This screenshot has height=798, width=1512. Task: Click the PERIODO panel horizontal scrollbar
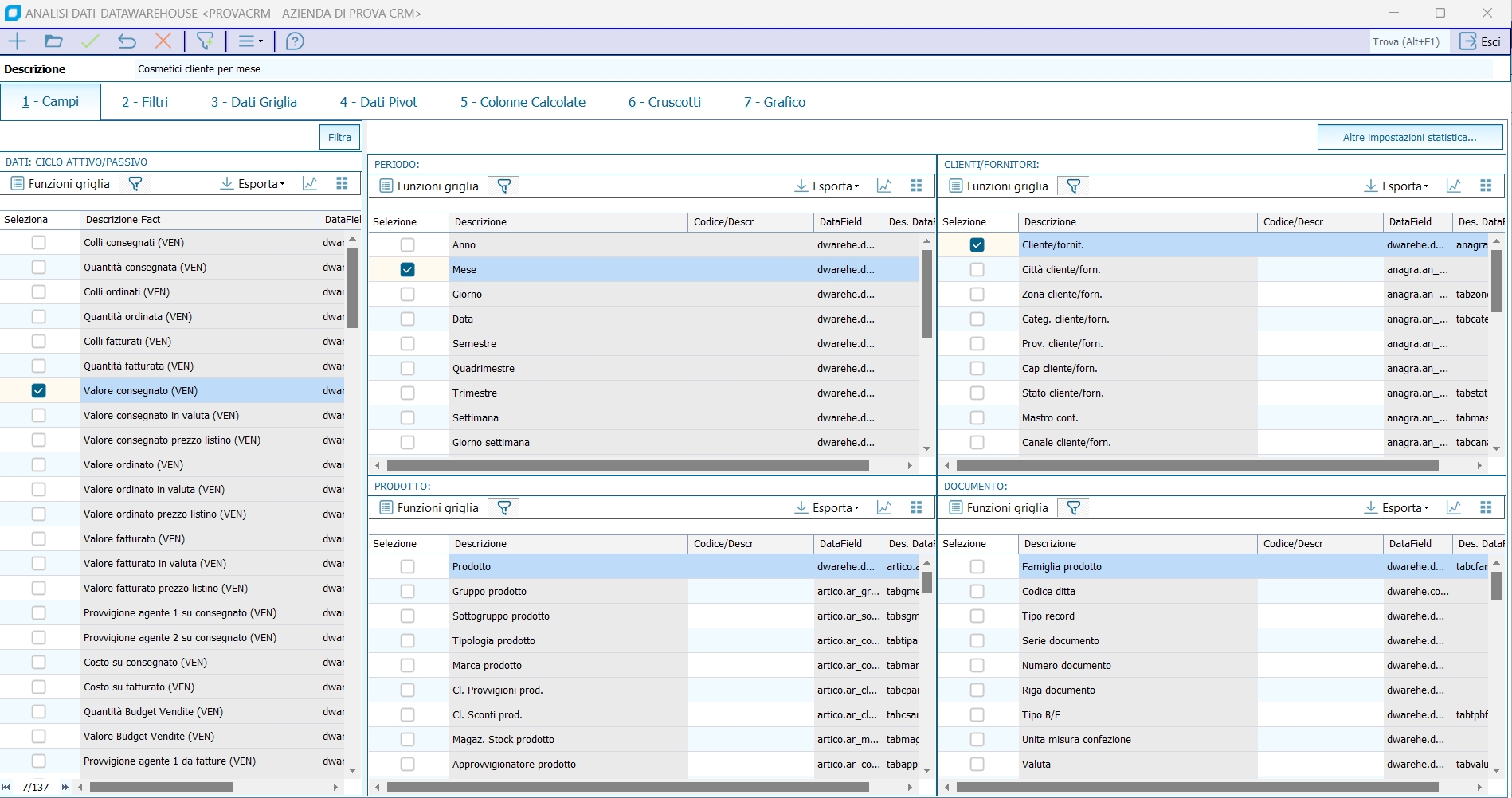click(x=628, y=466)
